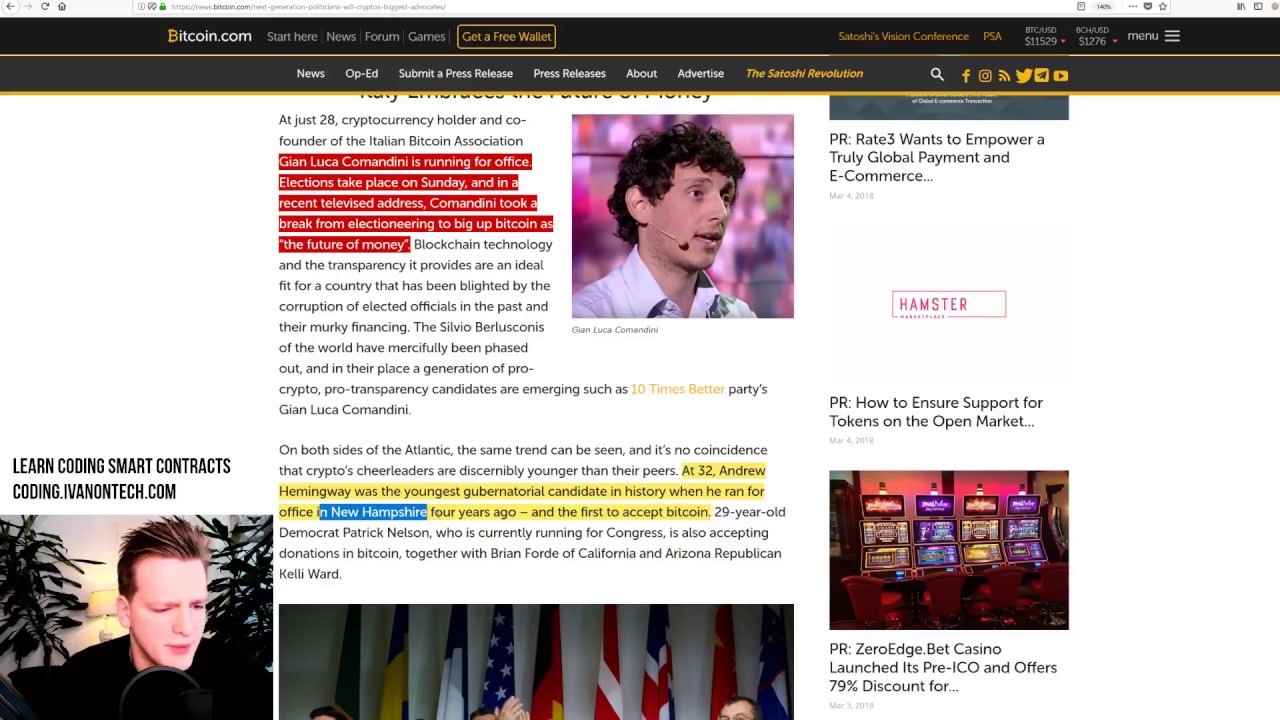This screenshot has height=720, width=1280.
Task: Open the BCH/USD price dropdown
Action: click(1092, 37)
